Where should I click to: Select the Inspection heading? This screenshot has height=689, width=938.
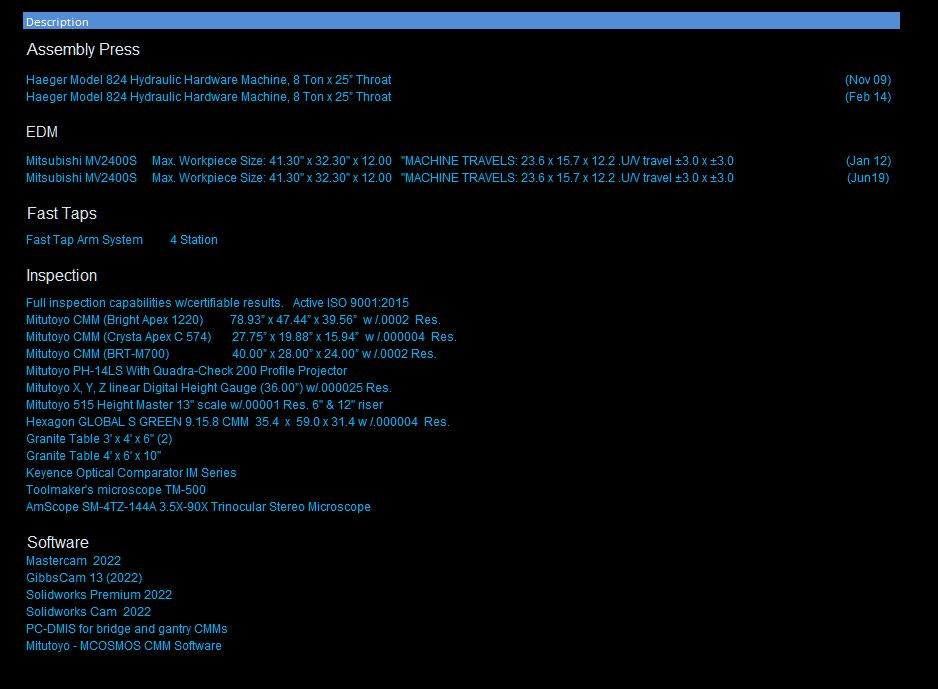(x=62, y=276)
